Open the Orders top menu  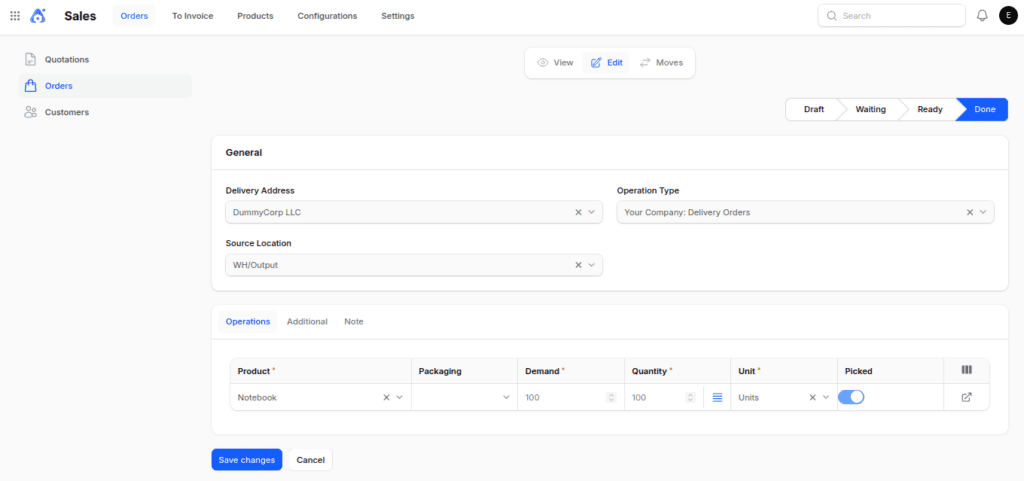(x=134, y=16)
